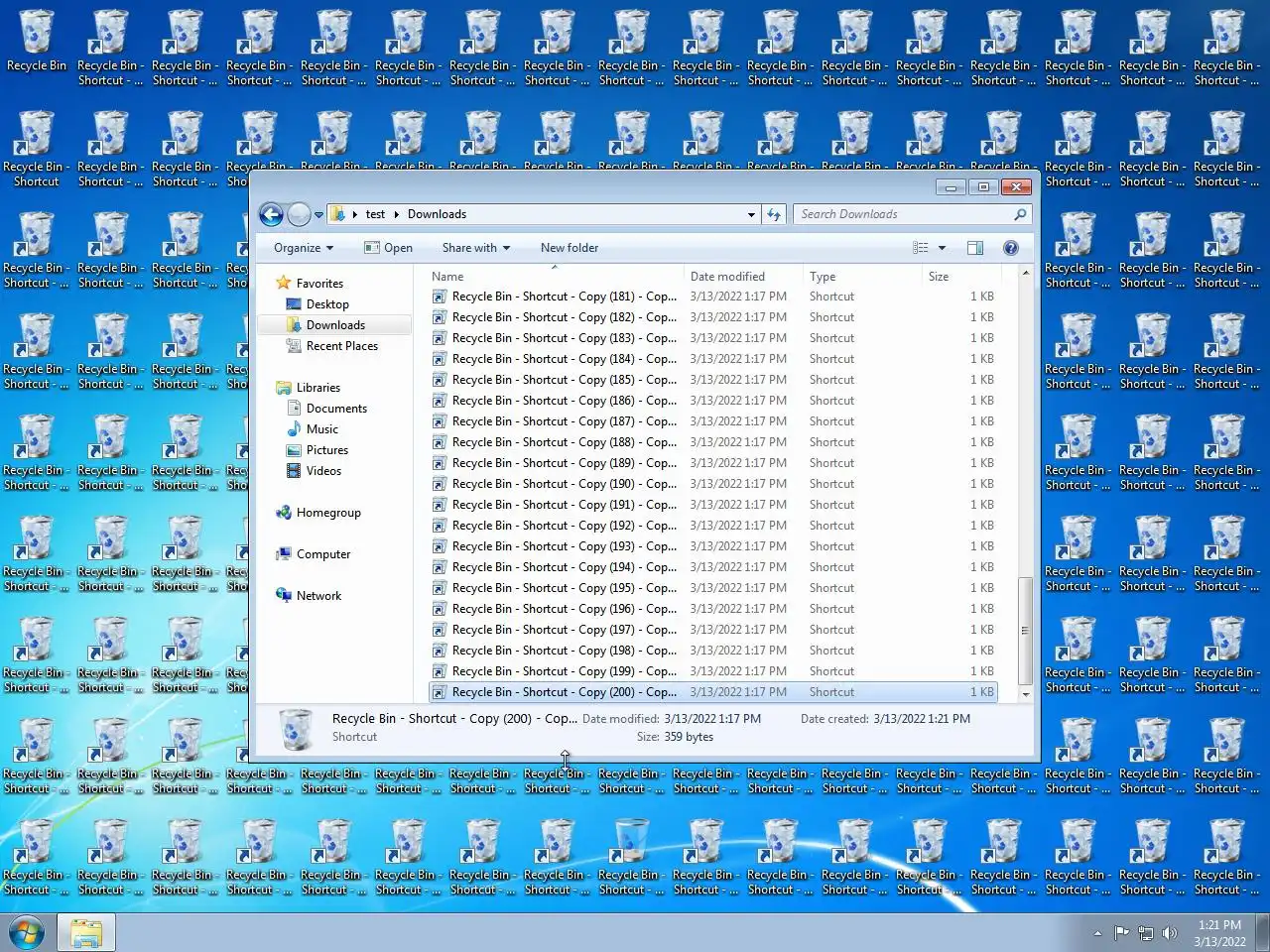Image resolution: width=1270 pixels, height=952 pixels.
Task: Click the scrollbar up arrow
Action: coord(1025,273)
